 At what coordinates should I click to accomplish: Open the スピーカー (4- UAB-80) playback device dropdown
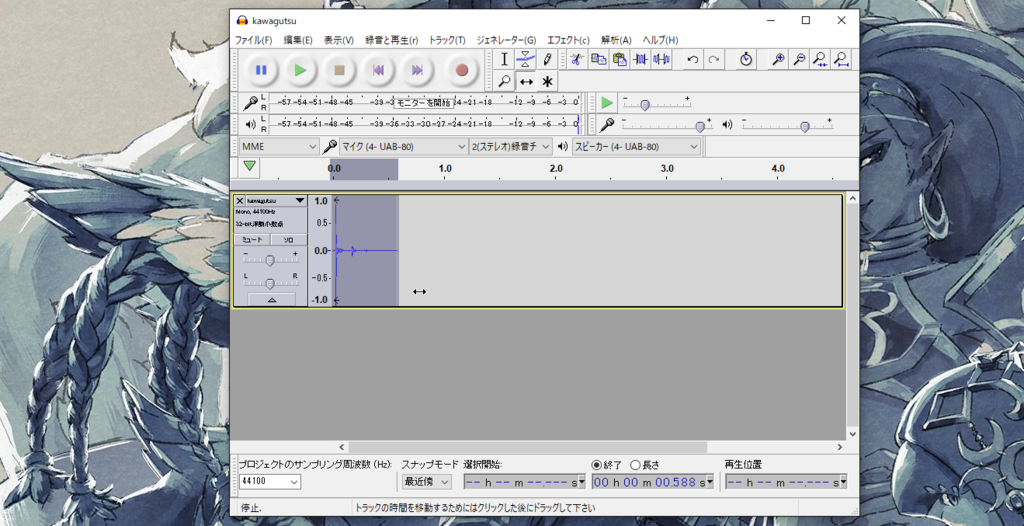(636, 146)
